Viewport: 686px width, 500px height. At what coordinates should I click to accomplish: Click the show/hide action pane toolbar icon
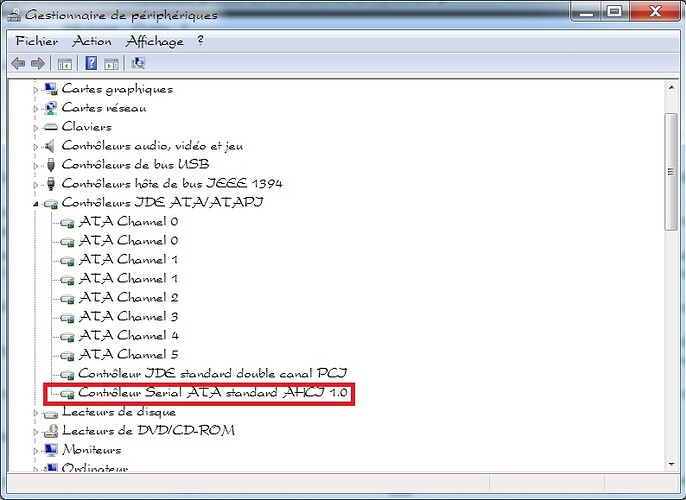(x=112, y=63)
